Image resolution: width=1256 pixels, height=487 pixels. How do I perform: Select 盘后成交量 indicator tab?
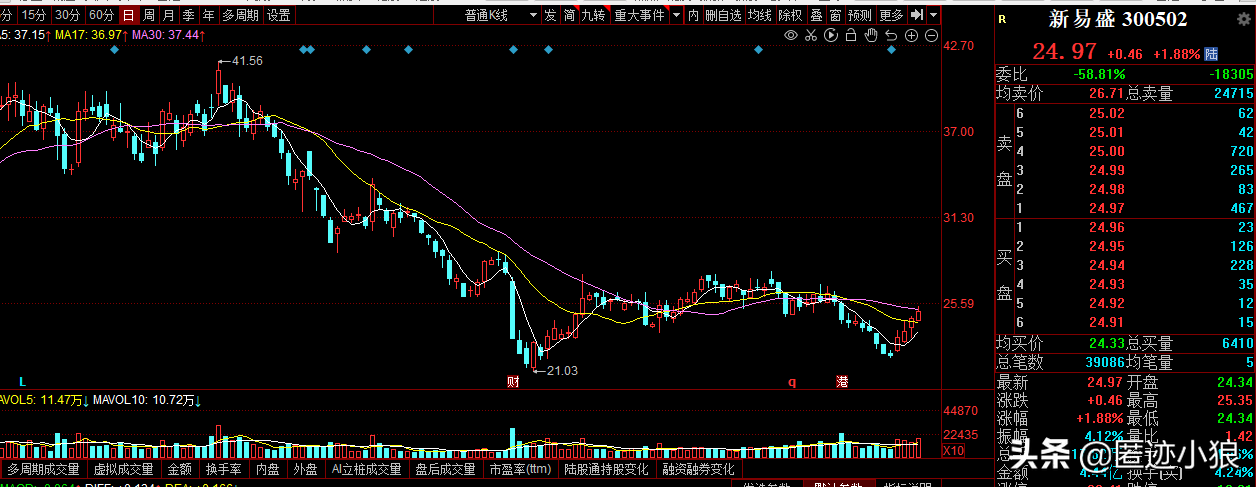[x=445, y=469]
